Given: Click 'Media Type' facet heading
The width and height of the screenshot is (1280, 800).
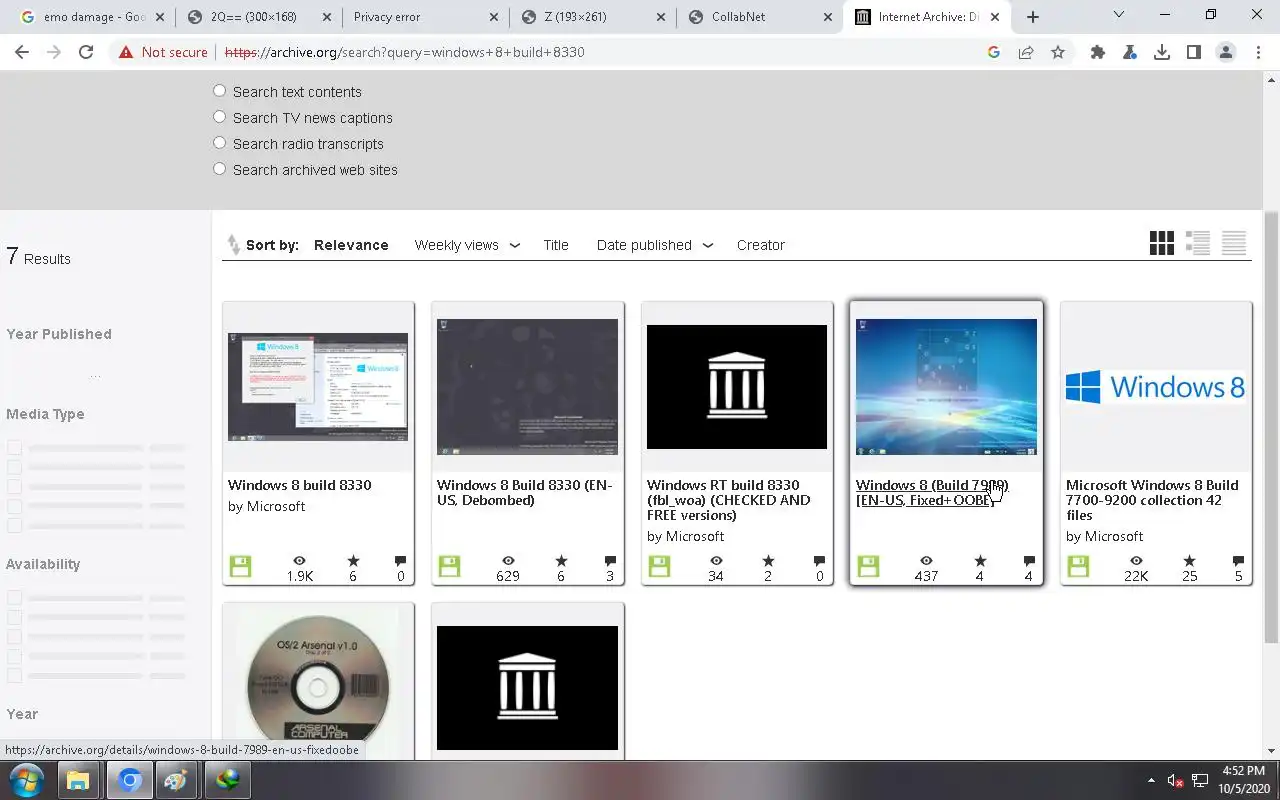Looking at the screenshot, I should [x=45, y=414].
